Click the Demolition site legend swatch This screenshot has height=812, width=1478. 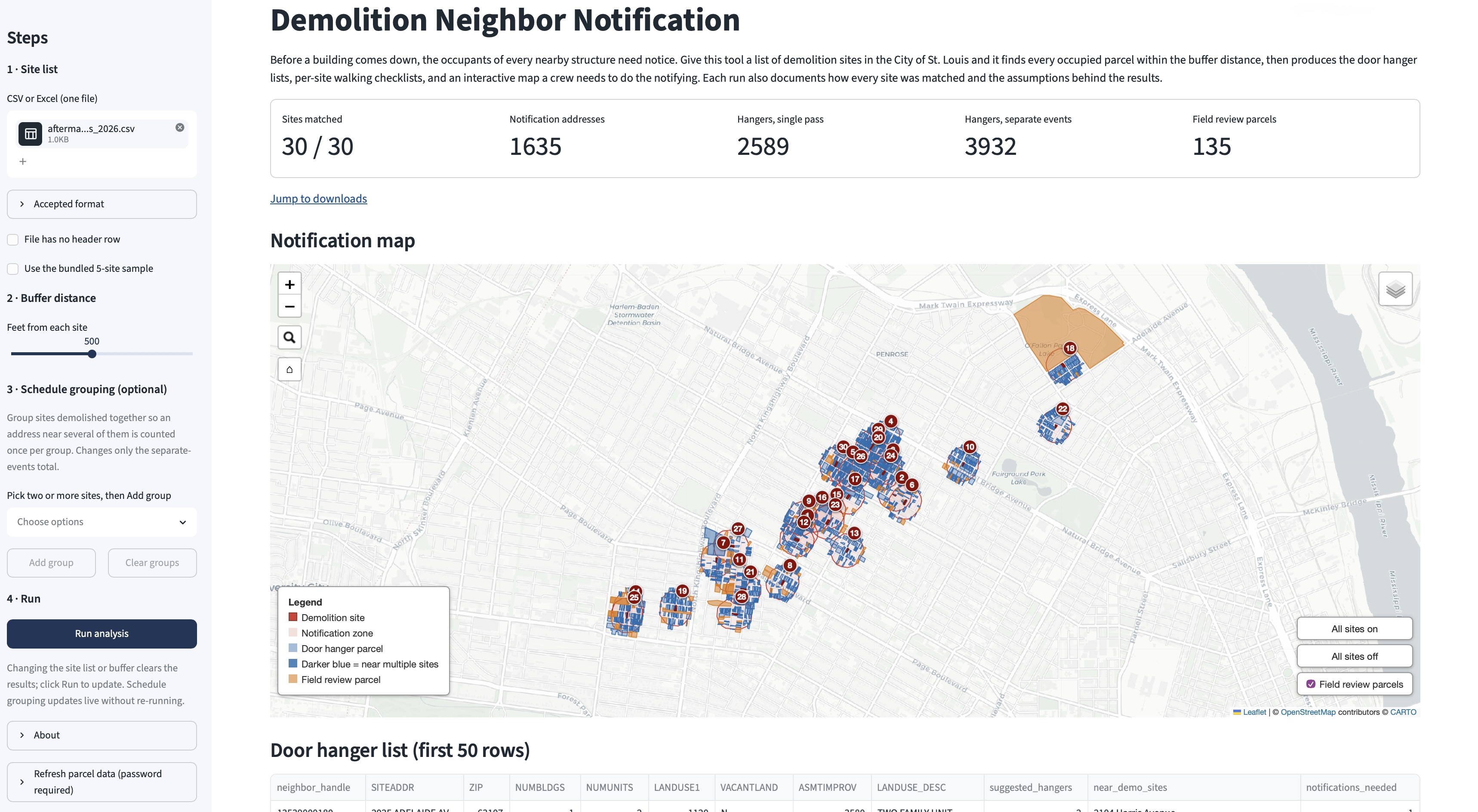(x=293, y=617)
